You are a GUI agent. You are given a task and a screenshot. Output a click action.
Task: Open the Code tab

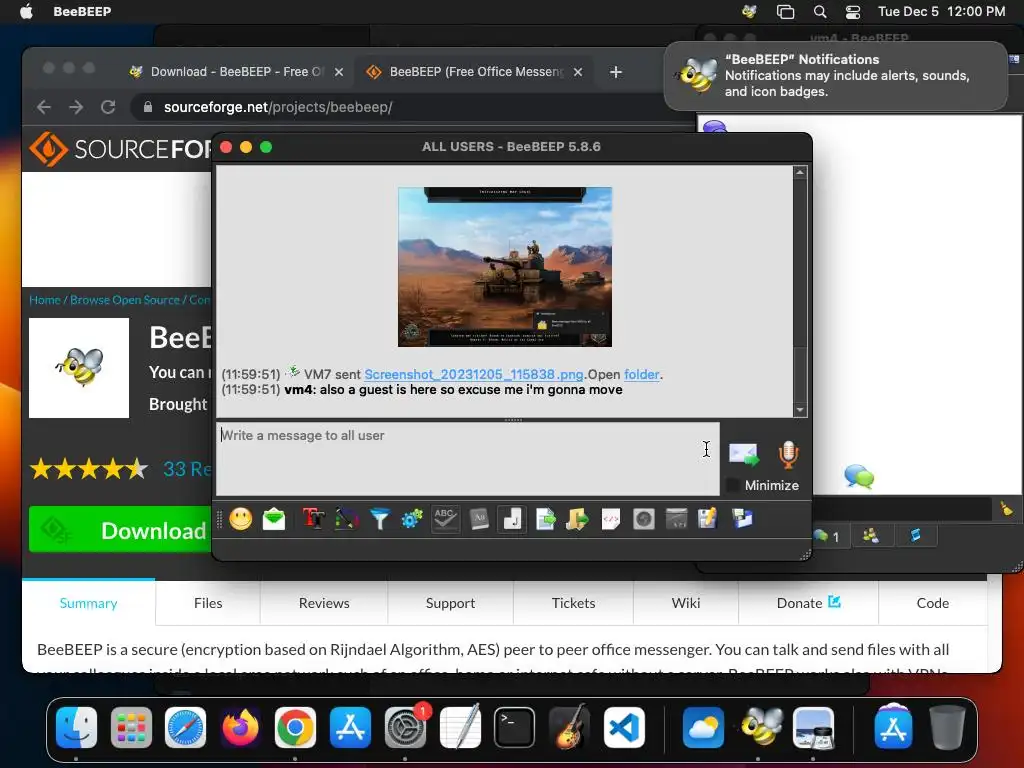click(933, 603)
